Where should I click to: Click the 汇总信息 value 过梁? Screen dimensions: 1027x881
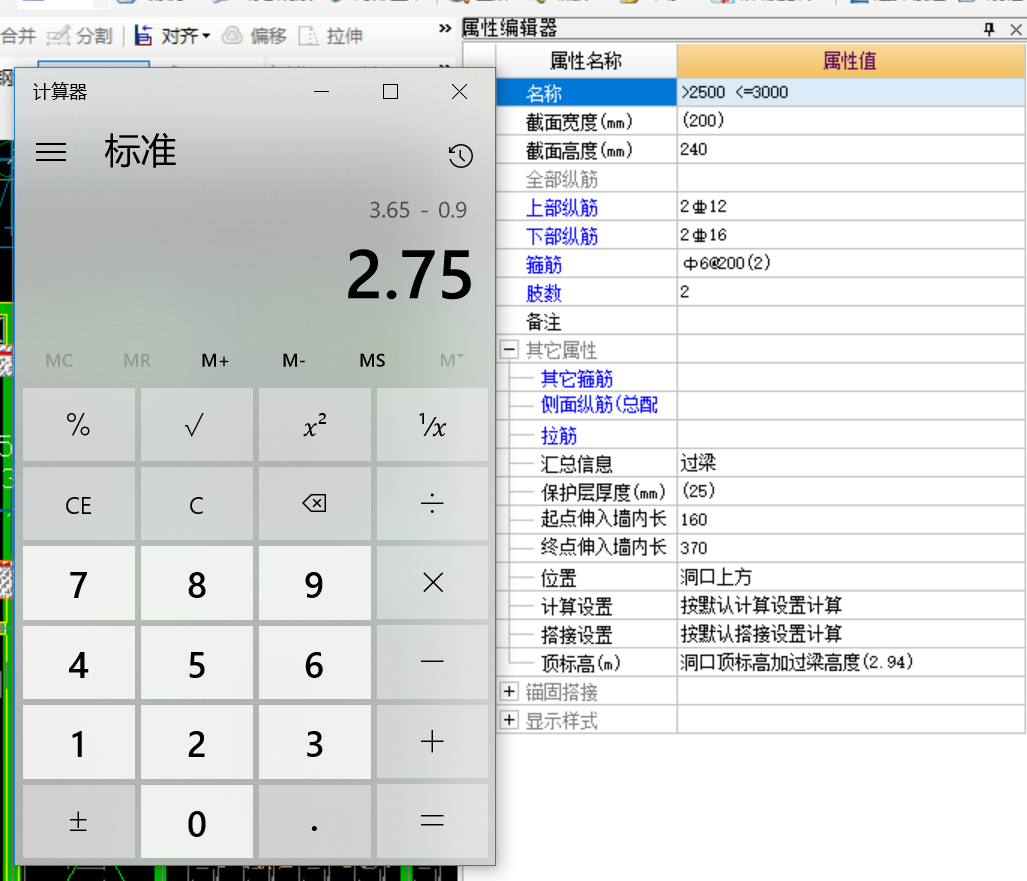click(x=851, y=462)
